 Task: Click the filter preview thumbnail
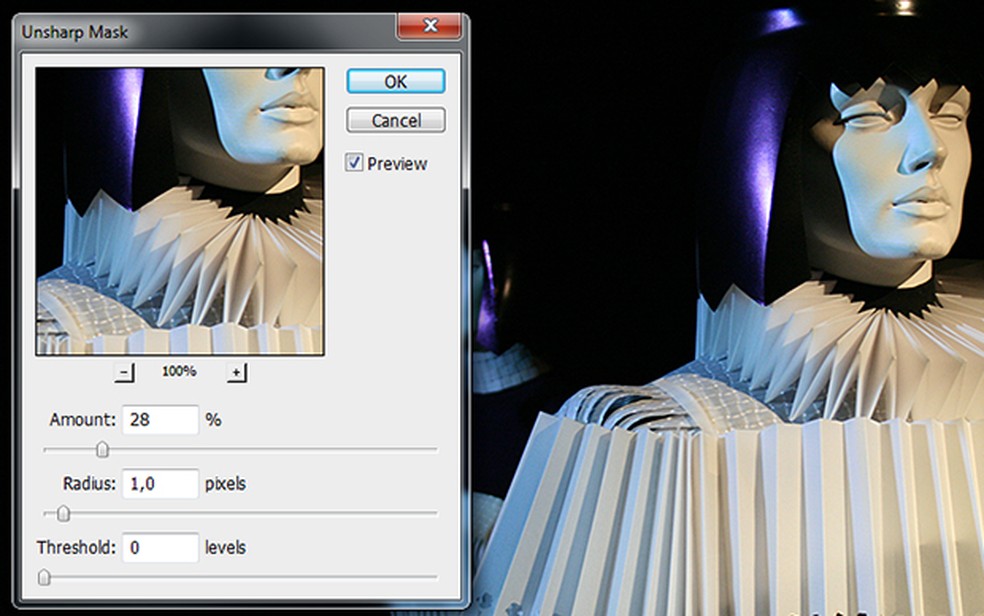click(180, 211)
